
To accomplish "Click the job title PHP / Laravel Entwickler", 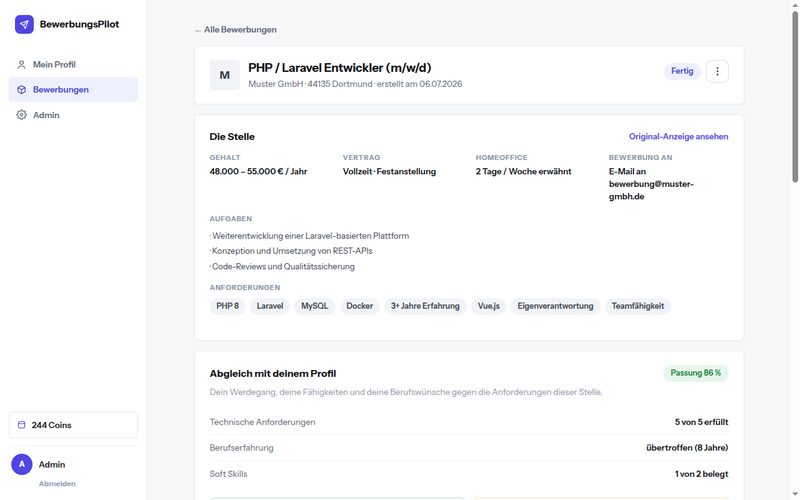I will [x=340, y=68].
